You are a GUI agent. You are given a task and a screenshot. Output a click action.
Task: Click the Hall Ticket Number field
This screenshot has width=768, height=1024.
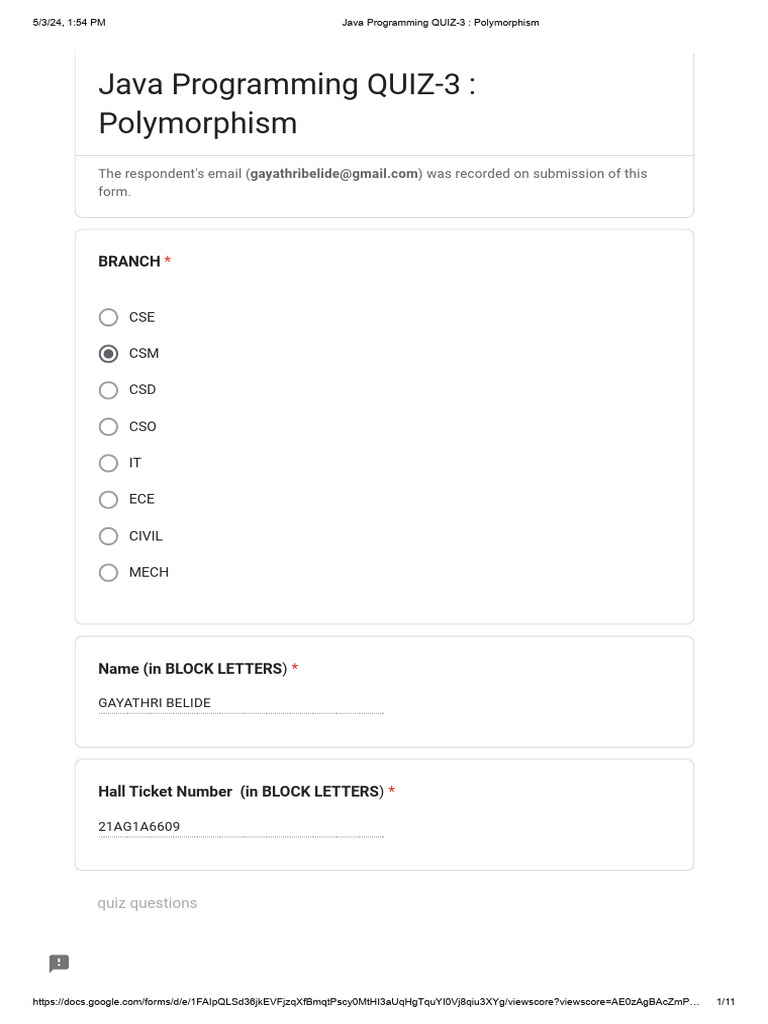pos(241,827)
